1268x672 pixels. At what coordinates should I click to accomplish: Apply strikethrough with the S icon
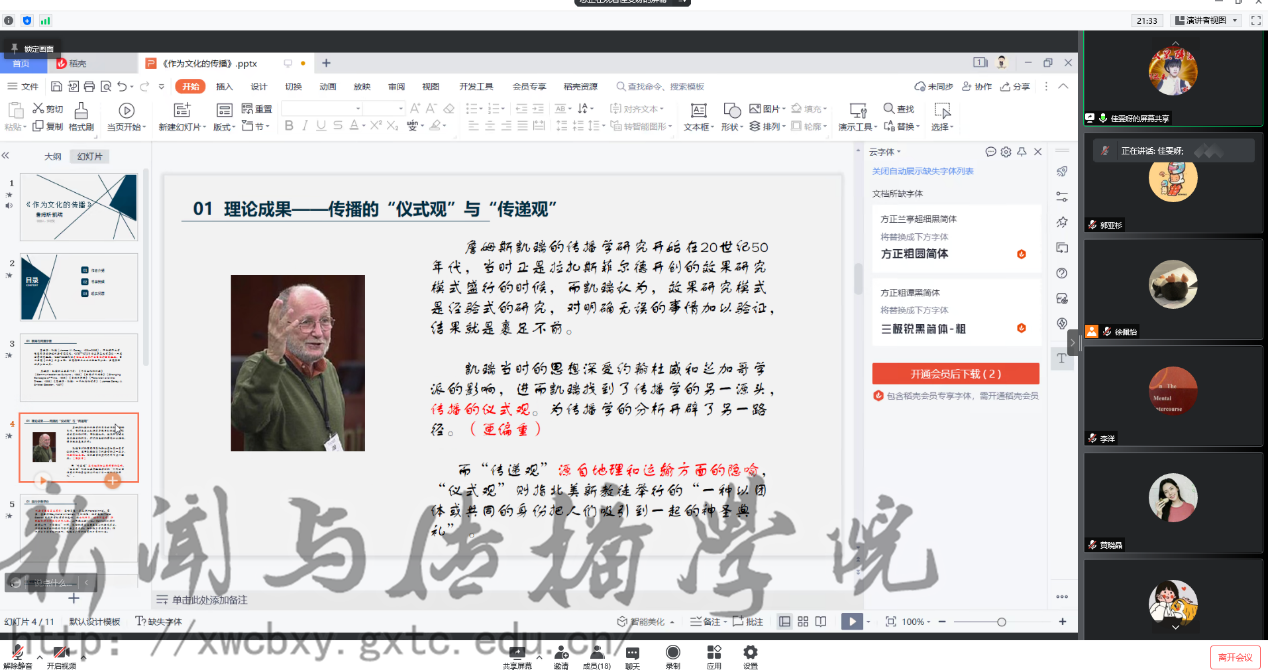(338, 126)
